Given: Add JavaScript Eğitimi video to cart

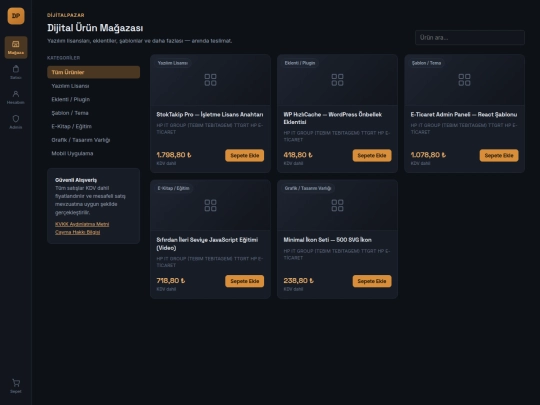Looking at the screenshot, I should click(x=245, y=281).
